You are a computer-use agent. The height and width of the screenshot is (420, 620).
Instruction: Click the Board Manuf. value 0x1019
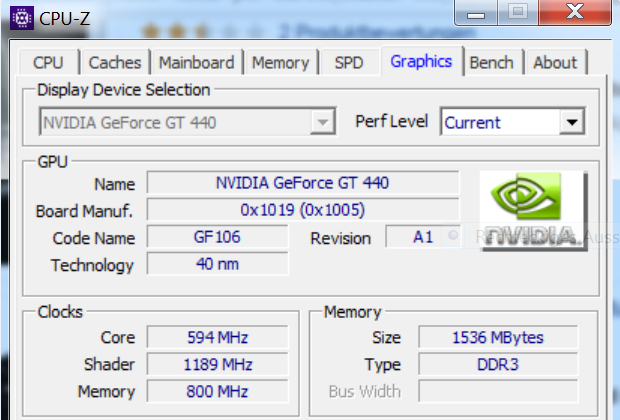click(x=303, y=210)
